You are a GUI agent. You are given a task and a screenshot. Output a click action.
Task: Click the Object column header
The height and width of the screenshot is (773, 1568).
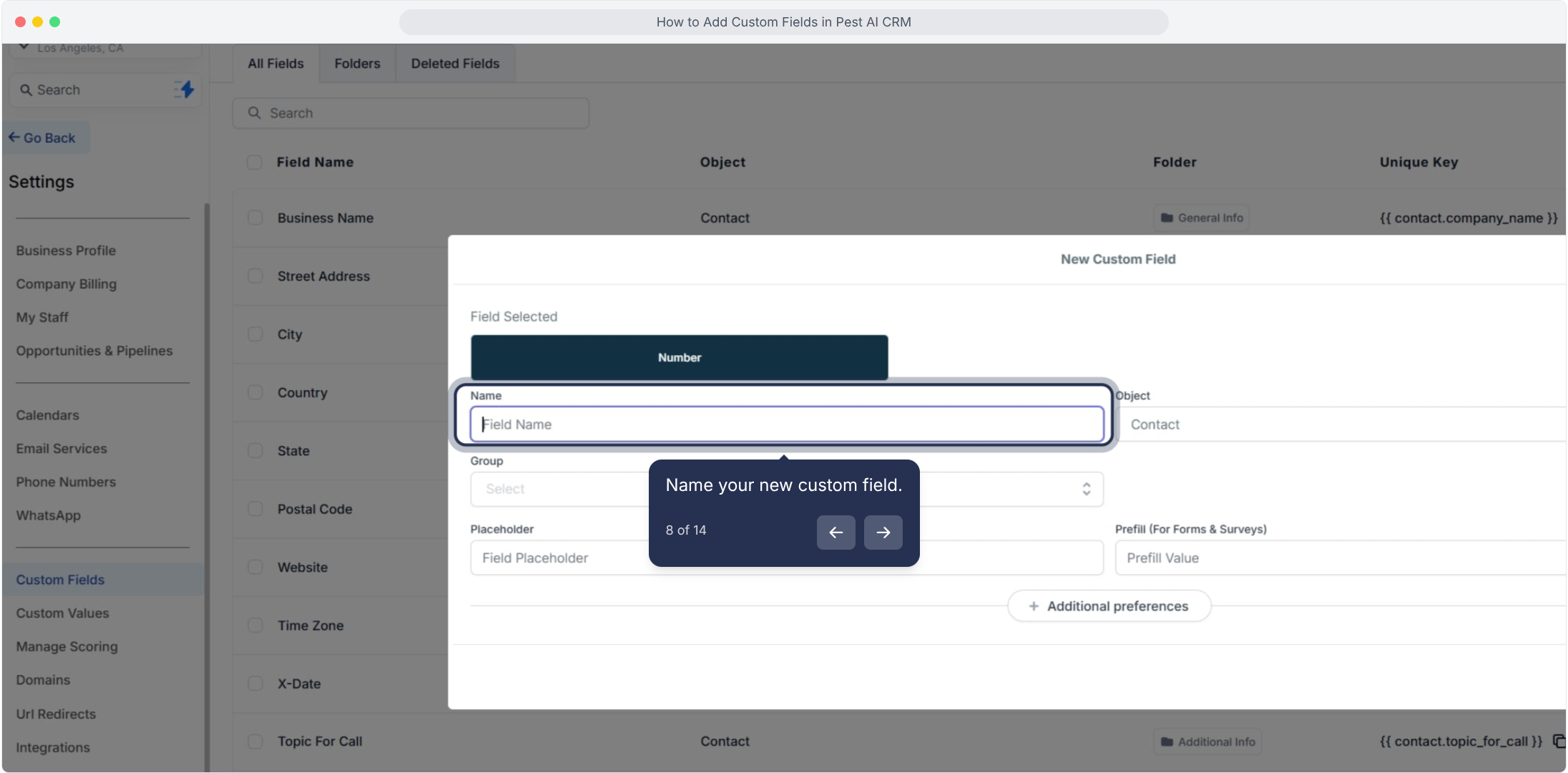[x=722, y=162]
